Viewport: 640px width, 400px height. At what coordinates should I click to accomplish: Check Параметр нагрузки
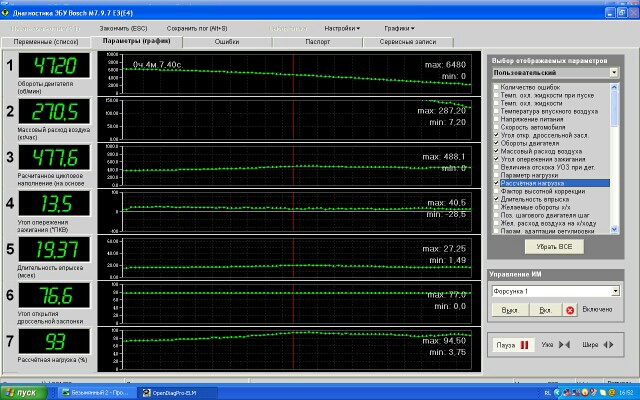coord(496,175)
